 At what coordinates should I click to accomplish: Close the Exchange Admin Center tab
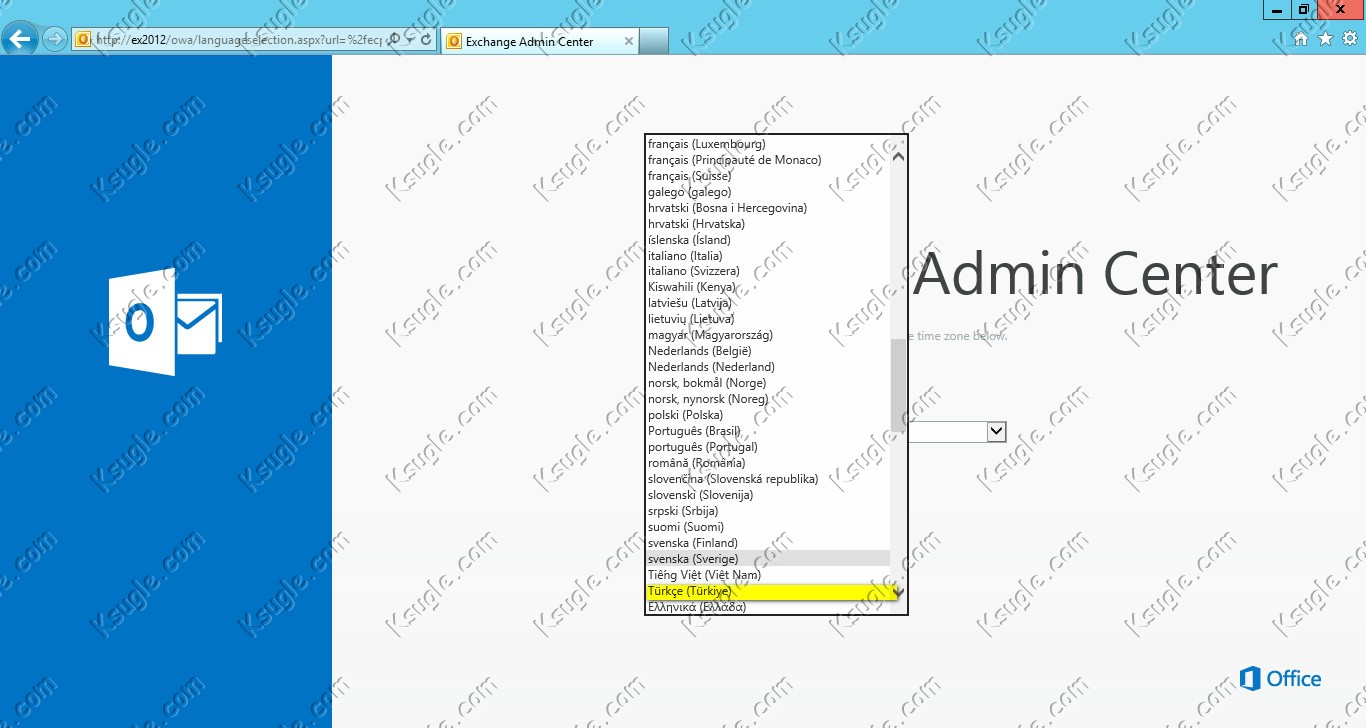[629, 41]
